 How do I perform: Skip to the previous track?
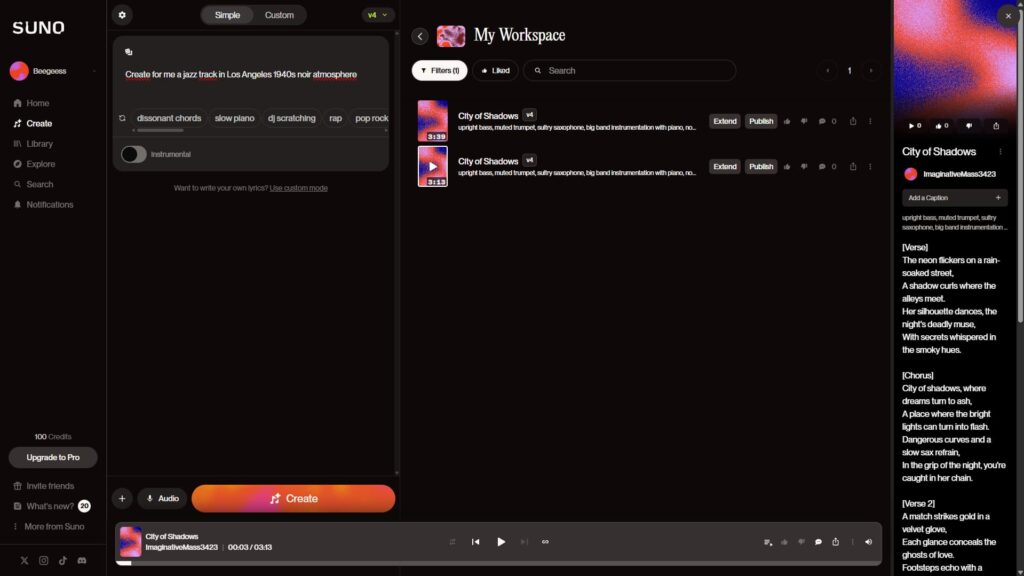475,542
